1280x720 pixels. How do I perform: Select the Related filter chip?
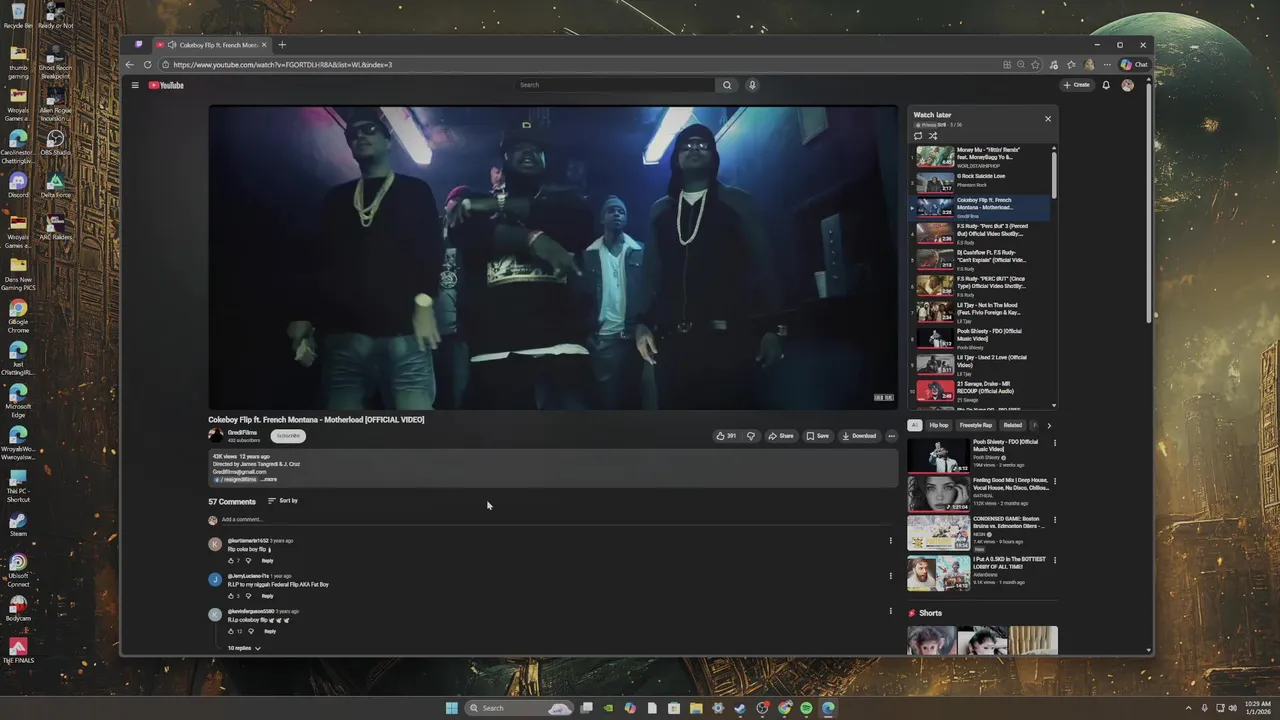coord(1013,426)
